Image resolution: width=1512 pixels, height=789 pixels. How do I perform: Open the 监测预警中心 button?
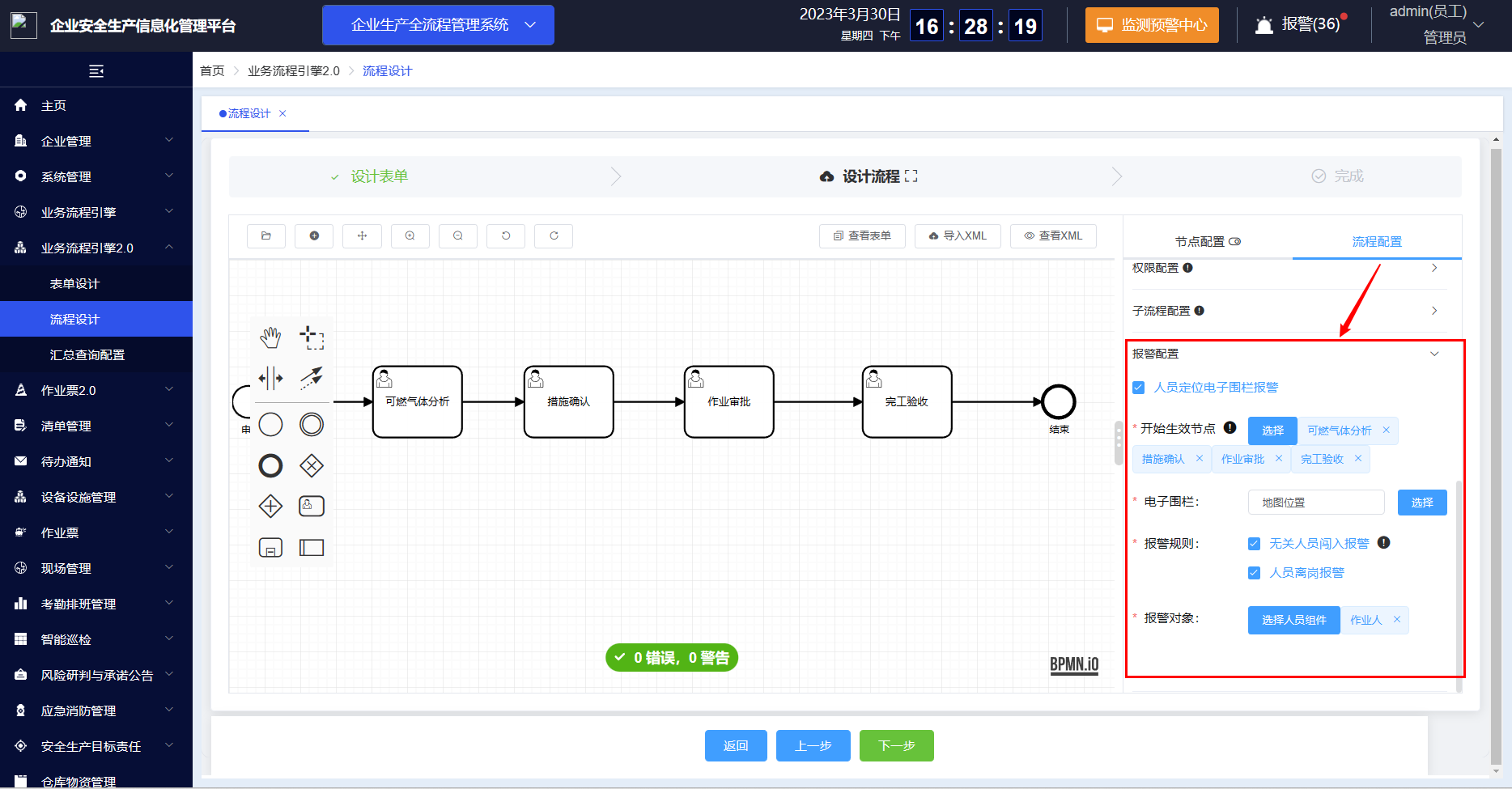click(1152, 25)
